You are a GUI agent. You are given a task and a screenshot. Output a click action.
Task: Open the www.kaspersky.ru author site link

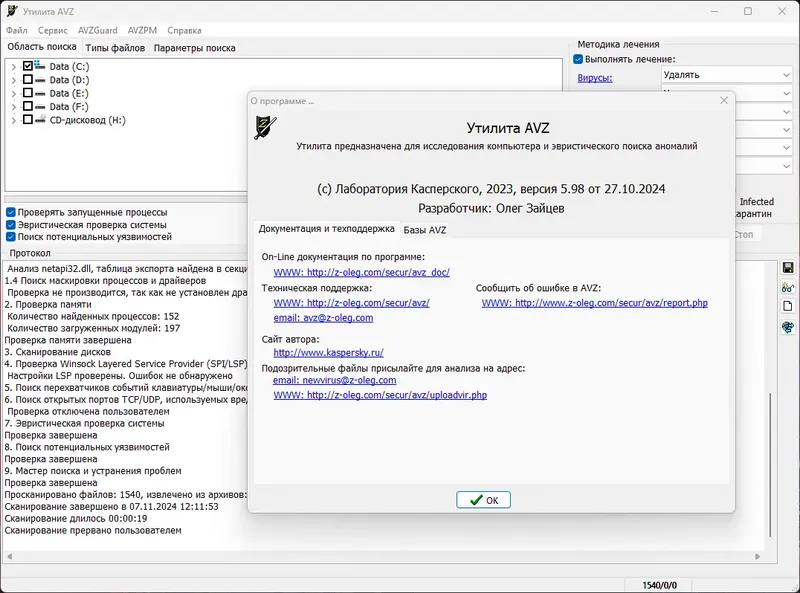click(329, 353)
